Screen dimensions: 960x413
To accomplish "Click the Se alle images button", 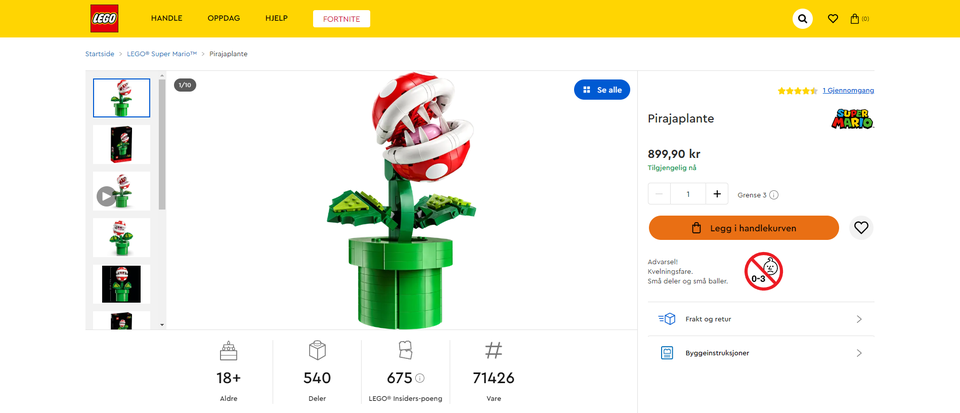I will pyautogui.click(x=602, y=90).
